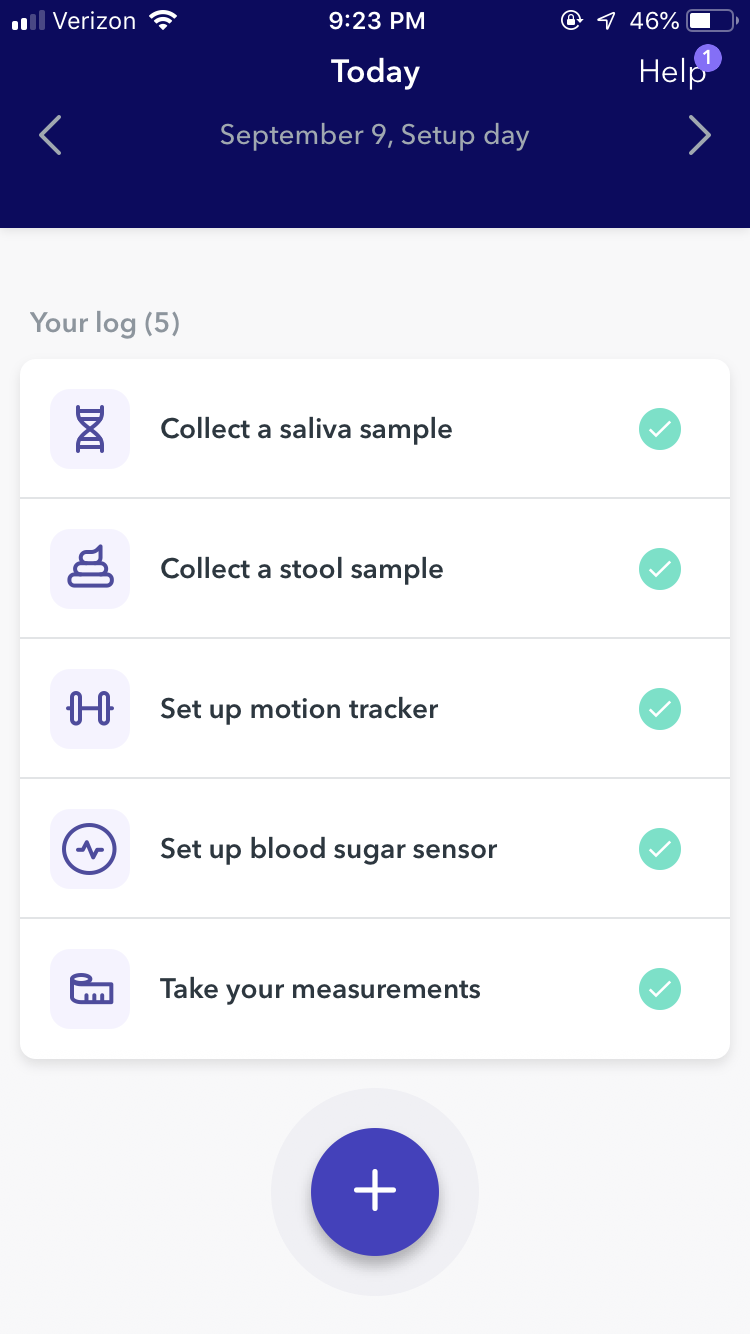
Task: Go to previous day with left chevron
Action: click(x=50, y=135)
